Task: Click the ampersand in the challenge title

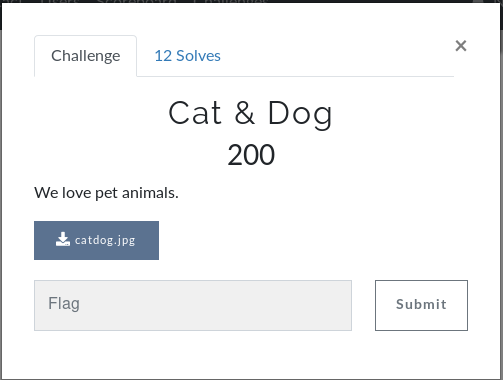Action: click(245, 113)
